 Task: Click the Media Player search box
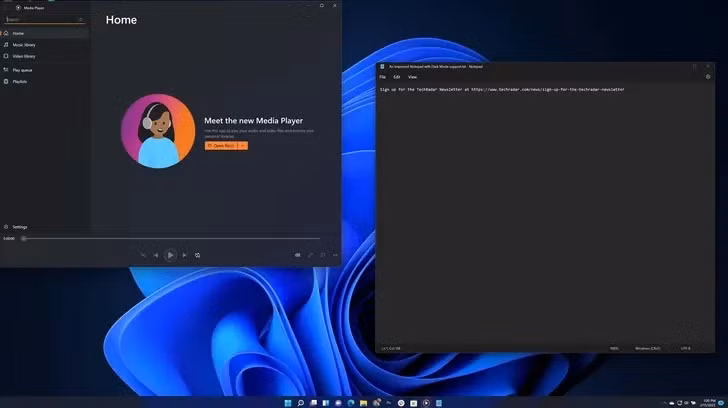45,19
